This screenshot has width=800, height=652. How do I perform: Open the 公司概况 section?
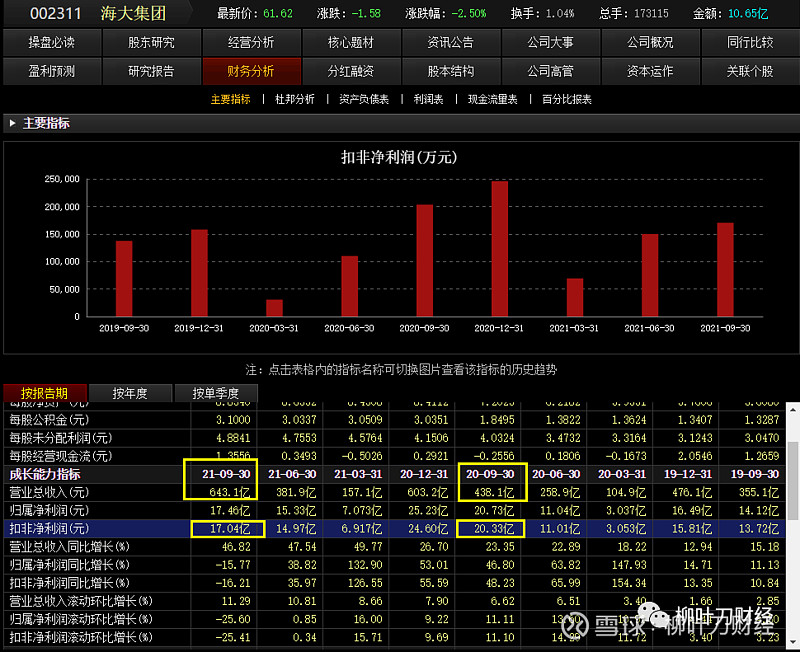tap(651, 42)
